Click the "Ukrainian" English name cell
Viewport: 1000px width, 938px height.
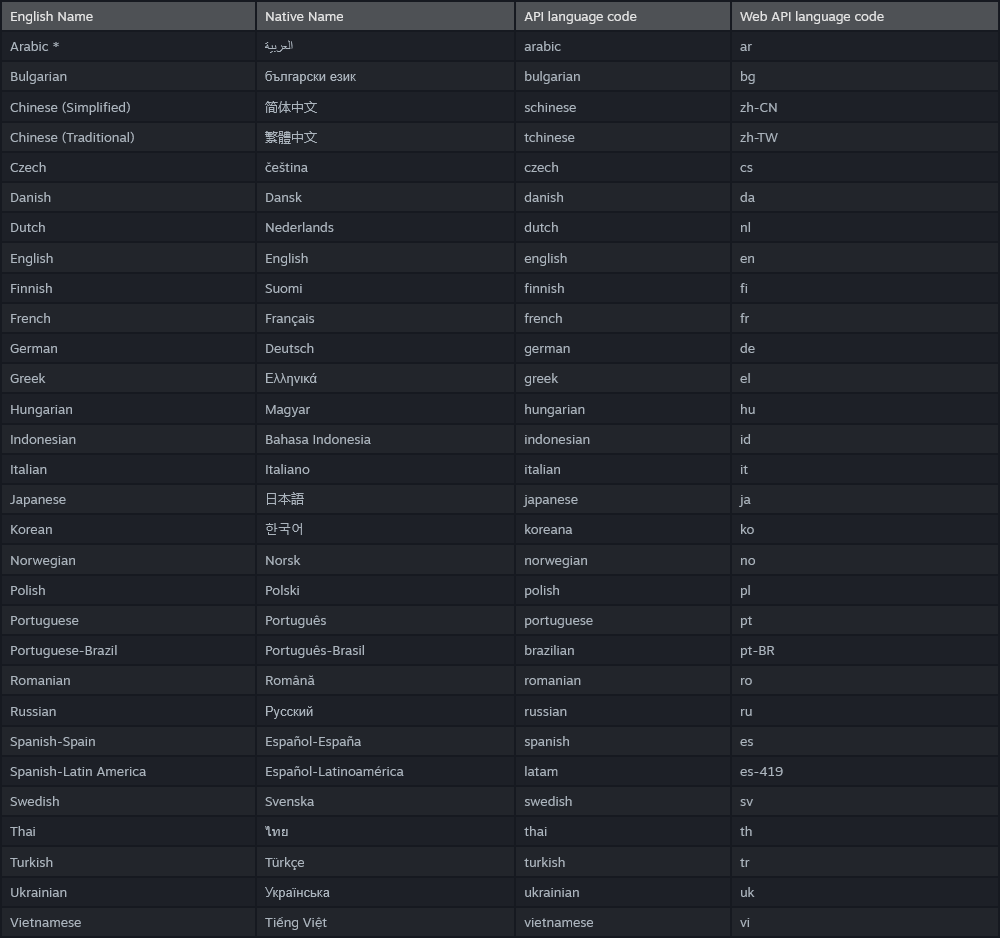128,893
